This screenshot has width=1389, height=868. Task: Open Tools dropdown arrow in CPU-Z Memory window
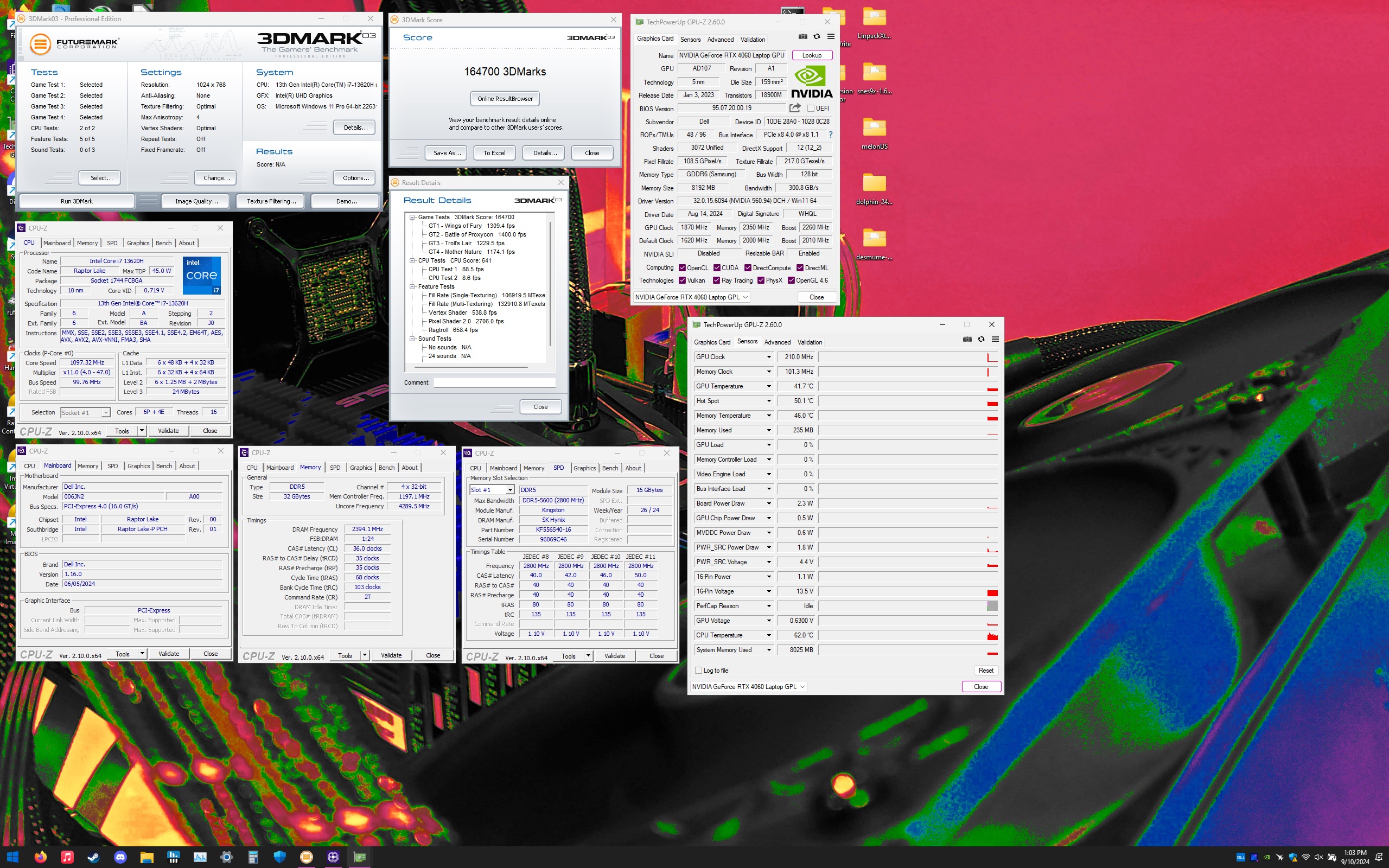pos(365,655)
